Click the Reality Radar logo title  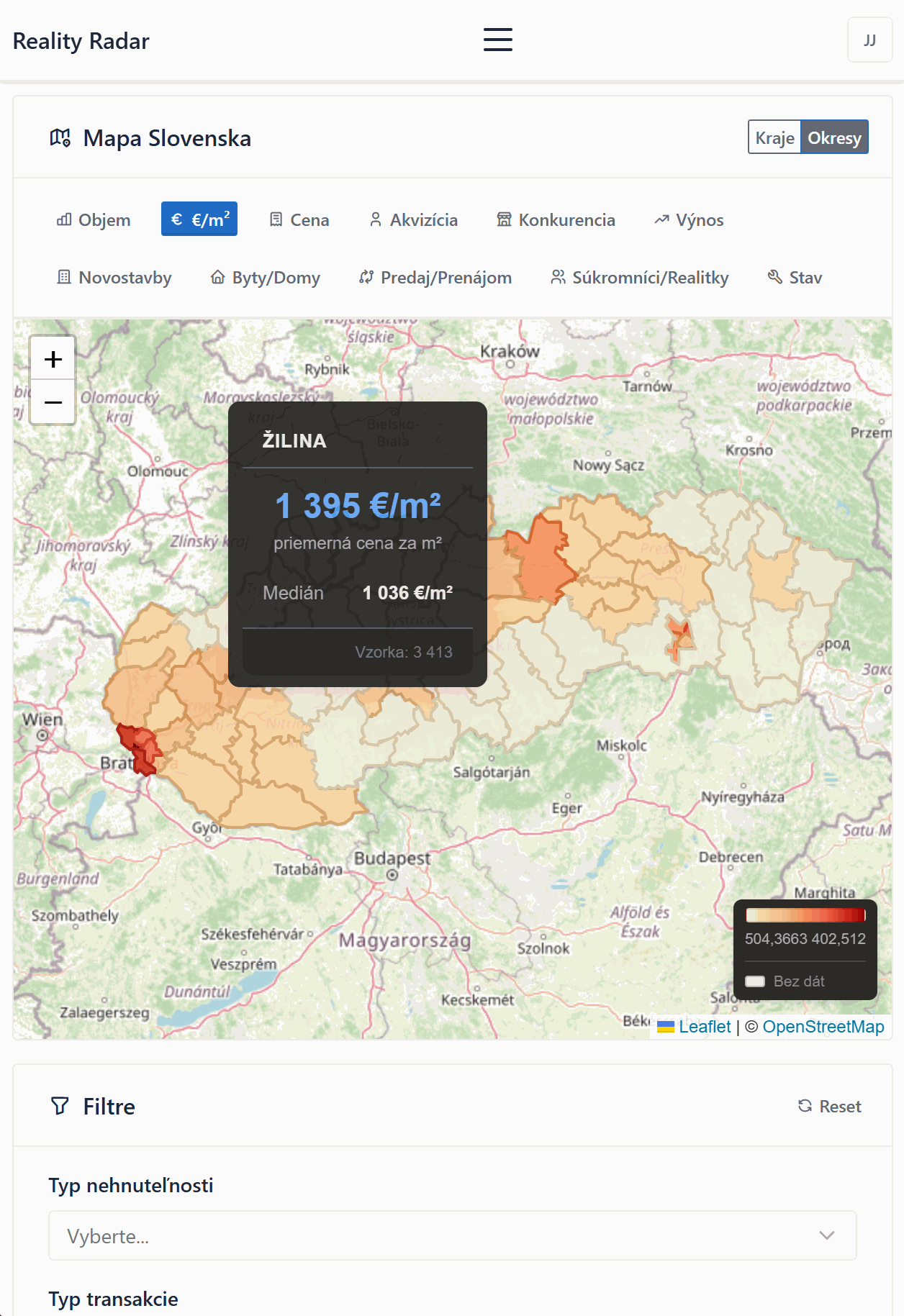click(81, 41)
